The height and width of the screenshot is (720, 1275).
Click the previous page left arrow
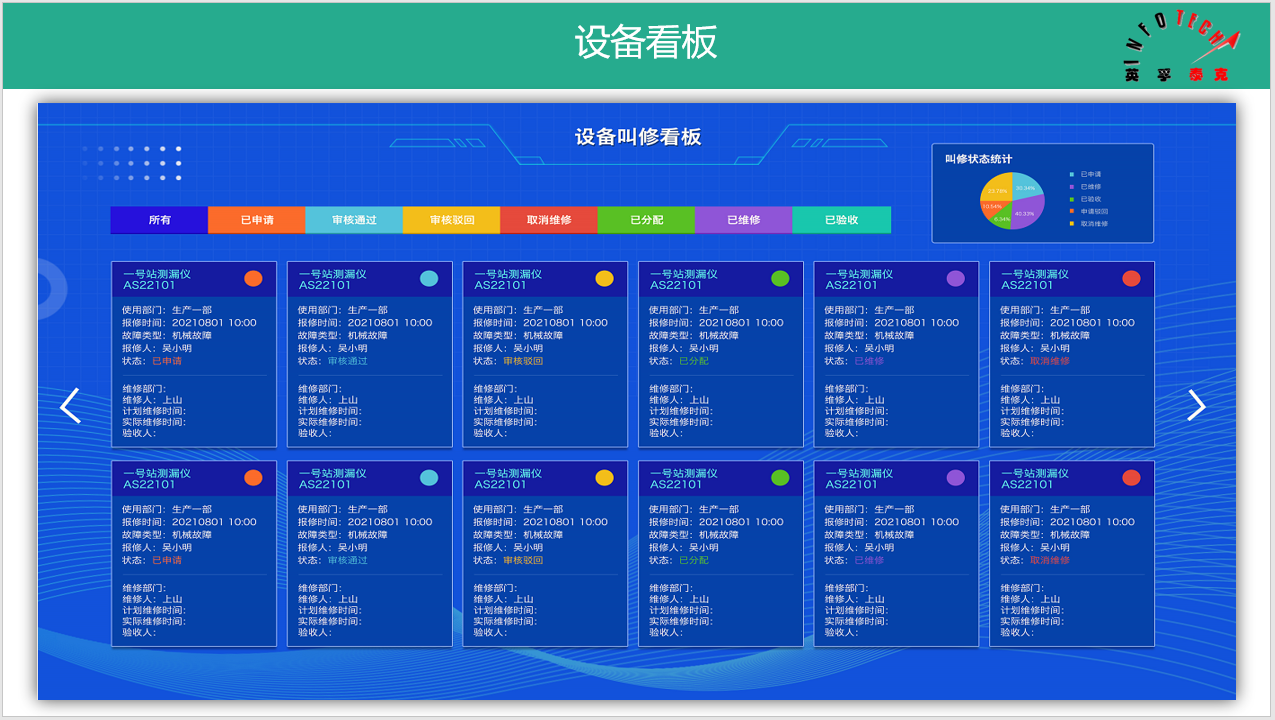click(70, 406)
